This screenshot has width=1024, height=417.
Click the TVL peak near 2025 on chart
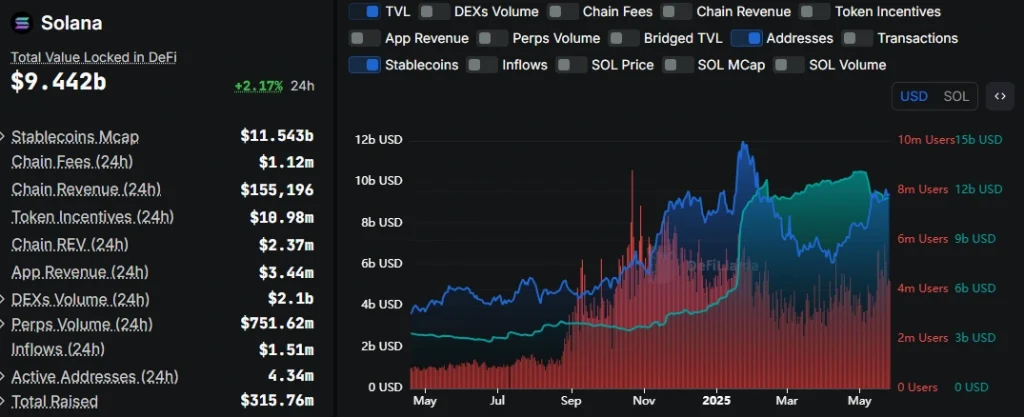coord(743,143)
